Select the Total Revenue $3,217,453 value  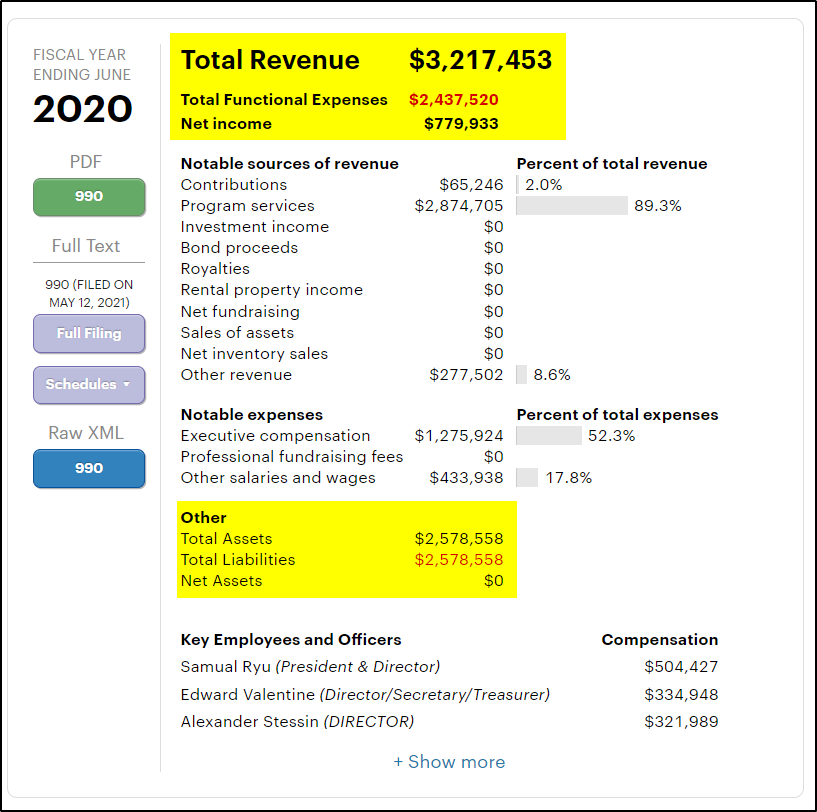[x=480, y=60]
